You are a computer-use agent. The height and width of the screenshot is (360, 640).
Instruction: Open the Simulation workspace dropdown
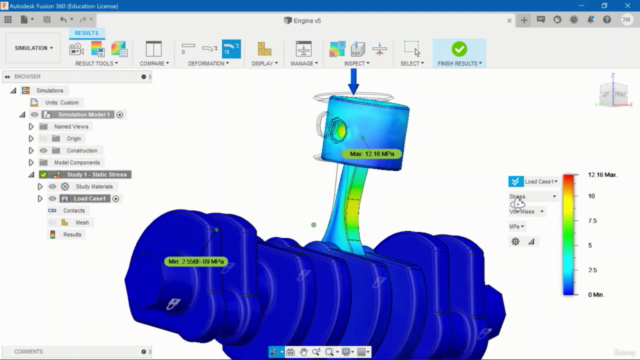33,48
